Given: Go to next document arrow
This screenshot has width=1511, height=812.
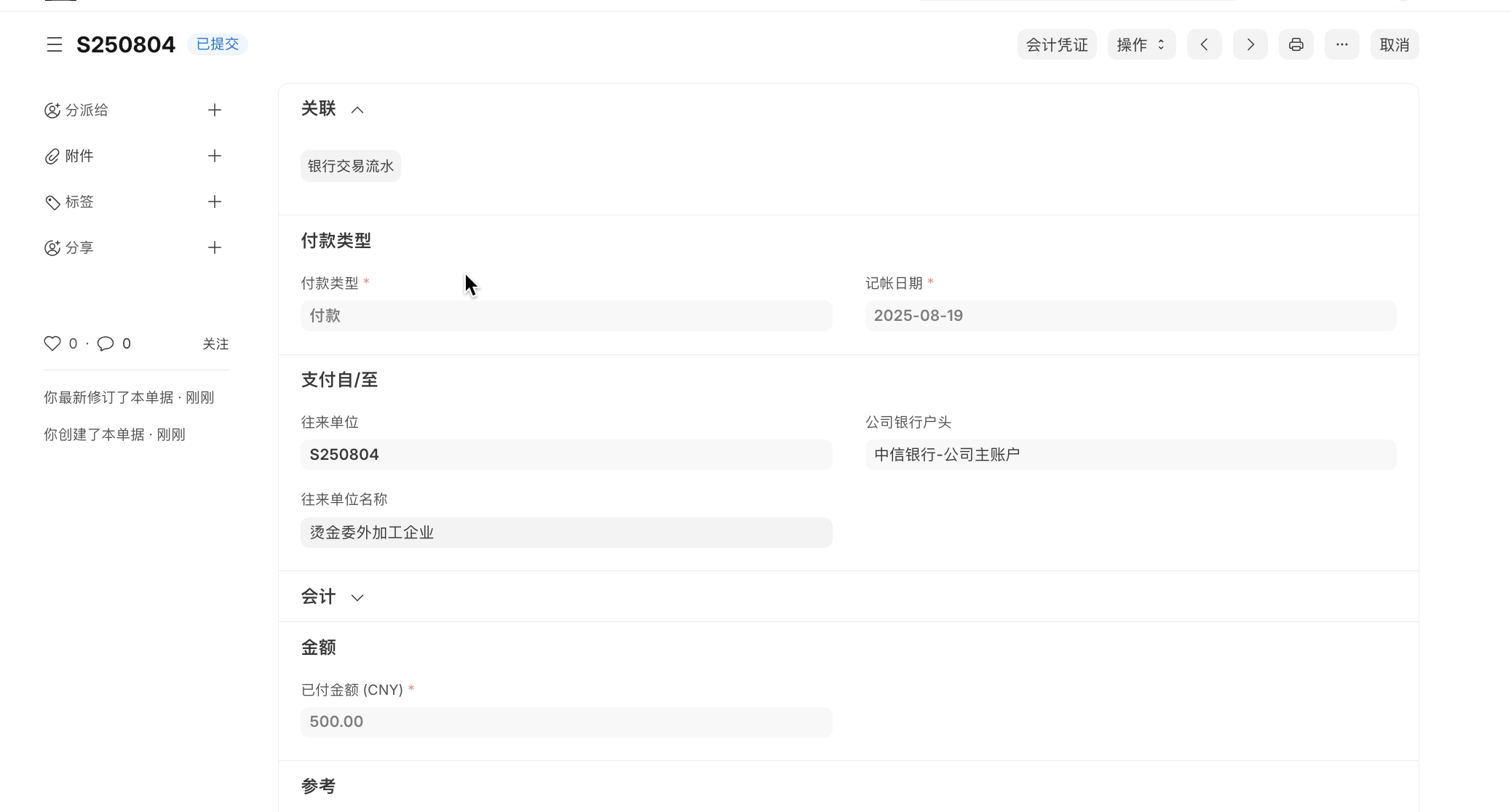Looking at the screenshot, I should pyautogui.click(x=1250, y=44).
